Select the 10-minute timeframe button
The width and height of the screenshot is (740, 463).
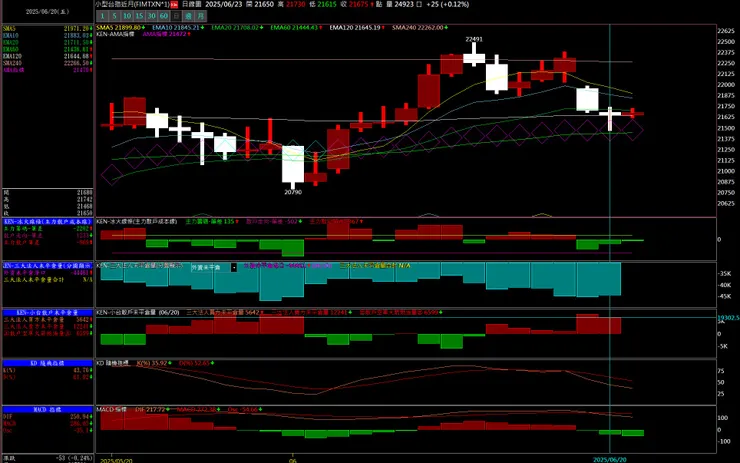pos(127,16)
